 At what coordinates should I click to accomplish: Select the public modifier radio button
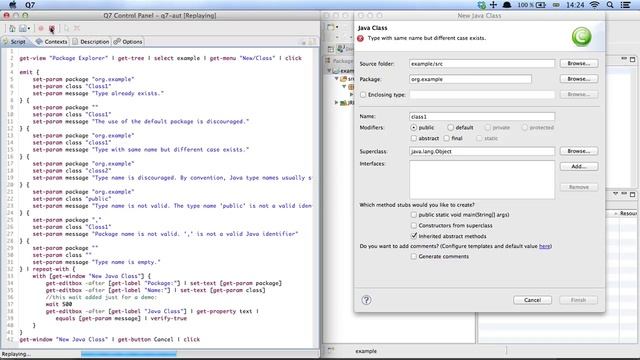pyautogui.click(x=413, y=128)
